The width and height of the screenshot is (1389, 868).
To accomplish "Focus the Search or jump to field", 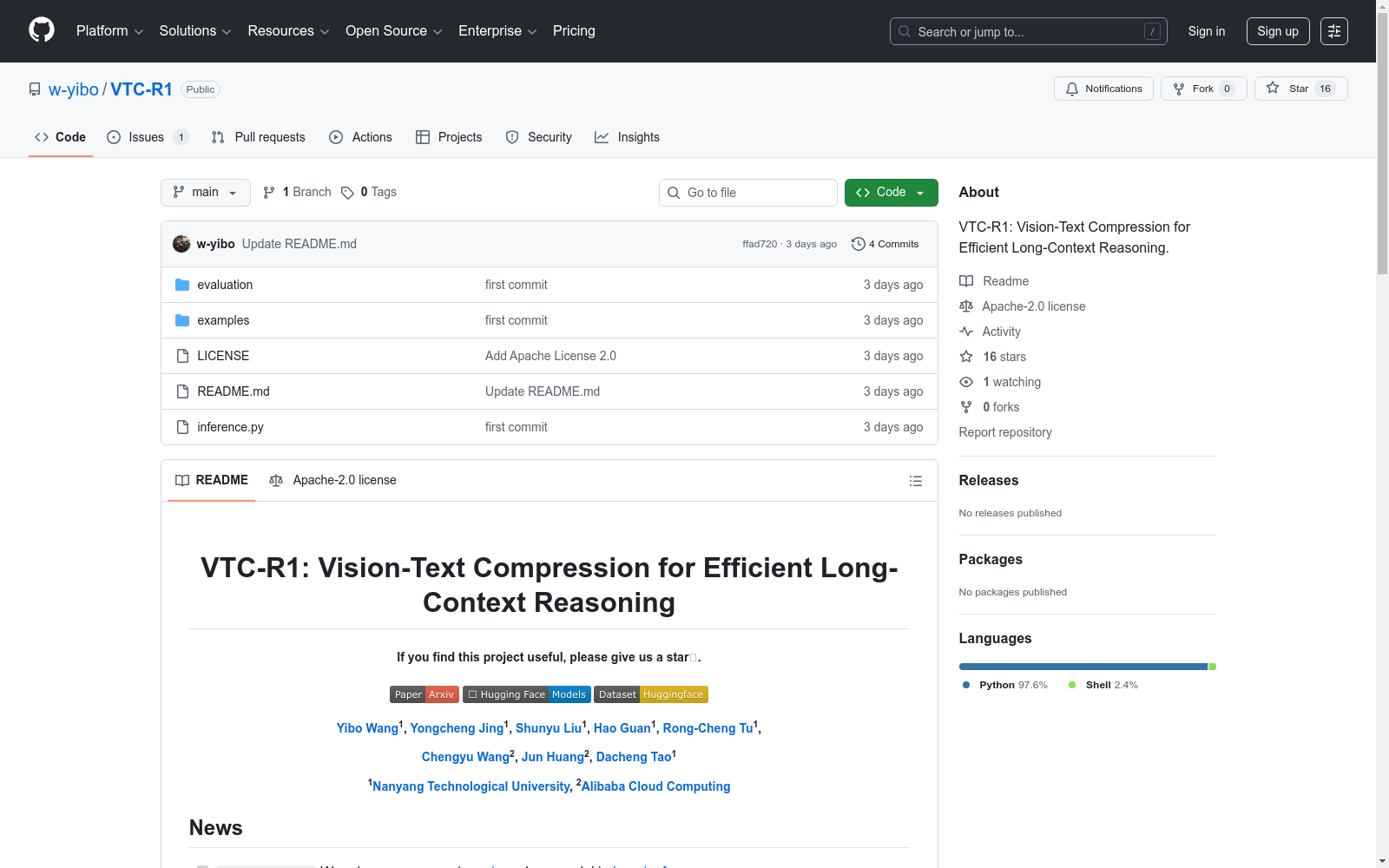I will (x=1029, y=31).
